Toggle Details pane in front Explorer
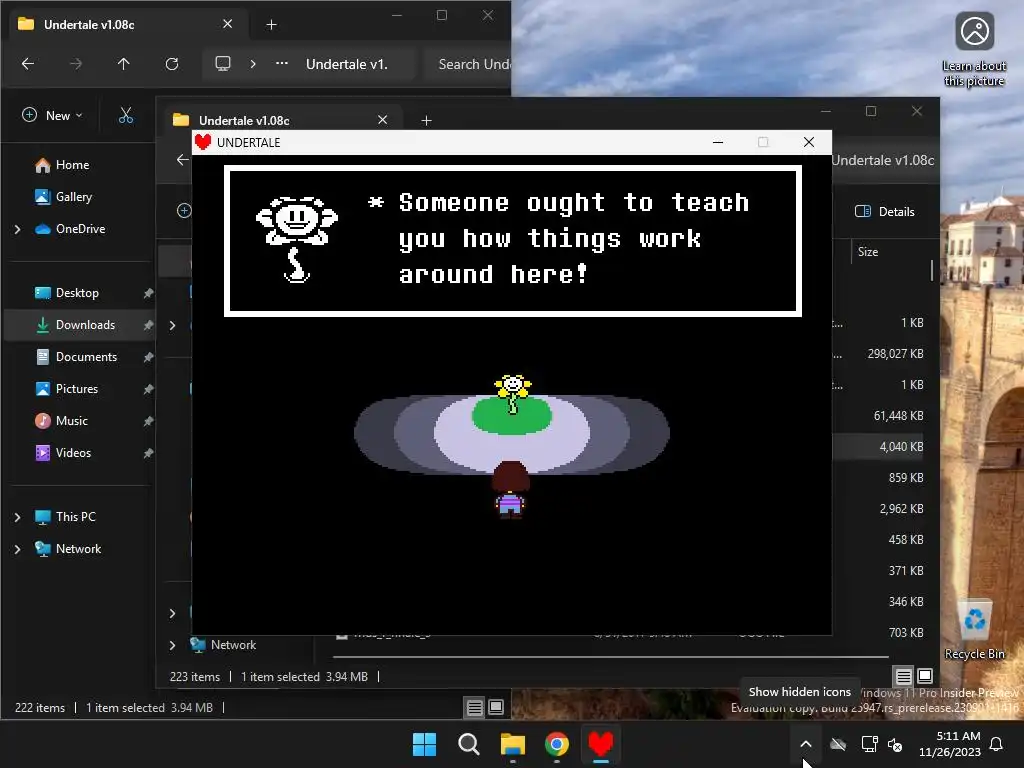This screenshot has width=1024, height=768. tap(885, 212)
